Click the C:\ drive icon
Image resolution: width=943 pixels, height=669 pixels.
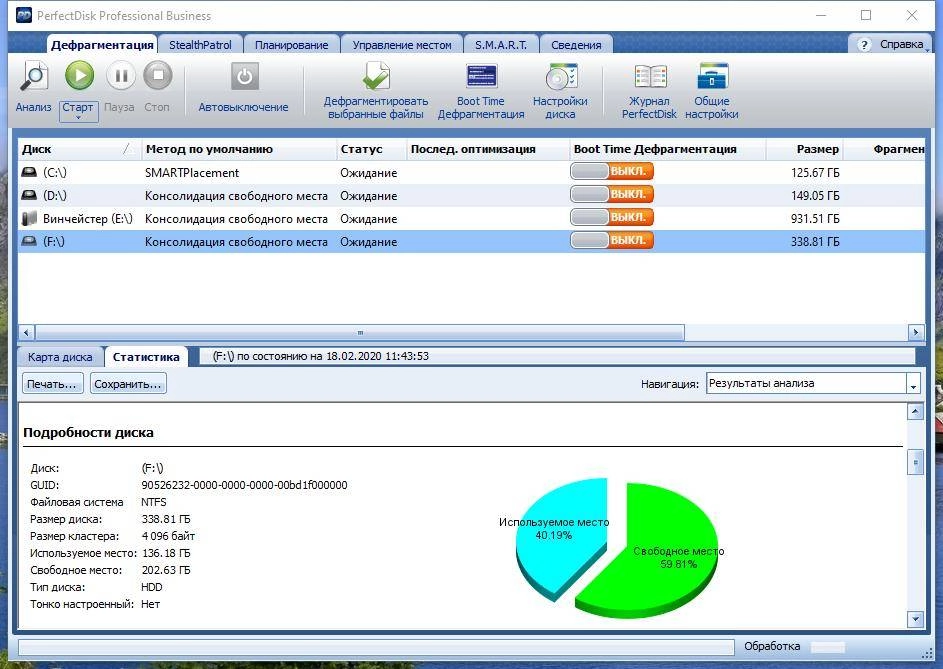coord(29,172)
